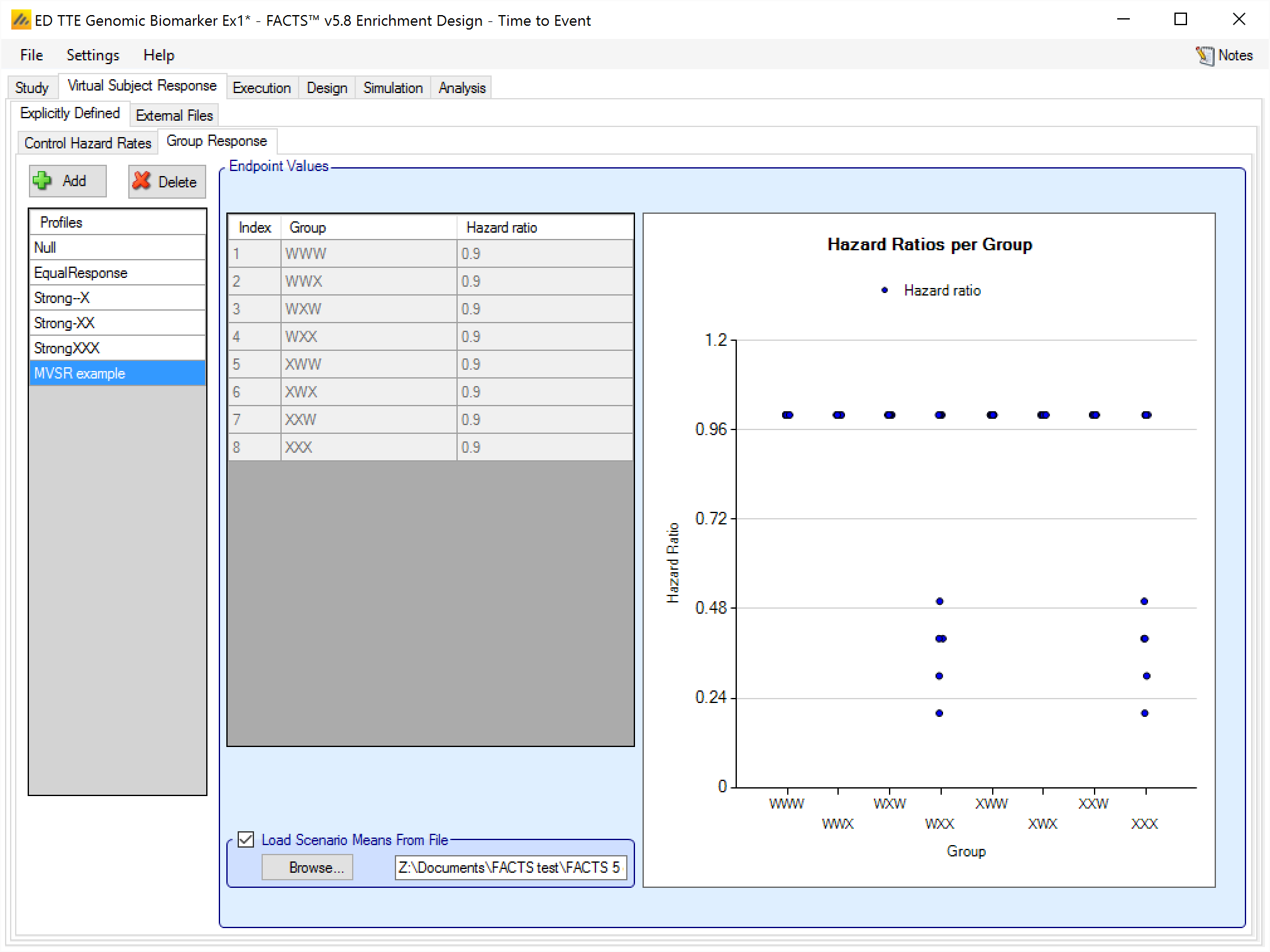The width and height of the screenshot is (1270, 952).
Task: Click the Hazard ratio legend marker
Action: pyautogui.click(x=885, y=291)
